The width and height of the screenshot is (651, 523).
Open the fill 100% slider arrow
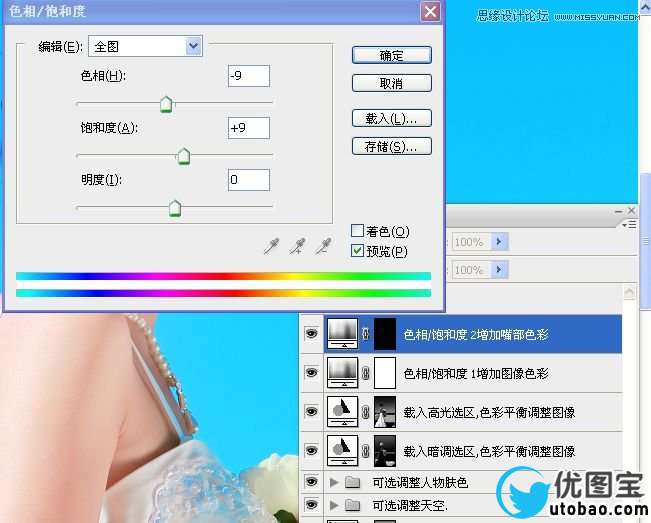click(x=499, y=270)
